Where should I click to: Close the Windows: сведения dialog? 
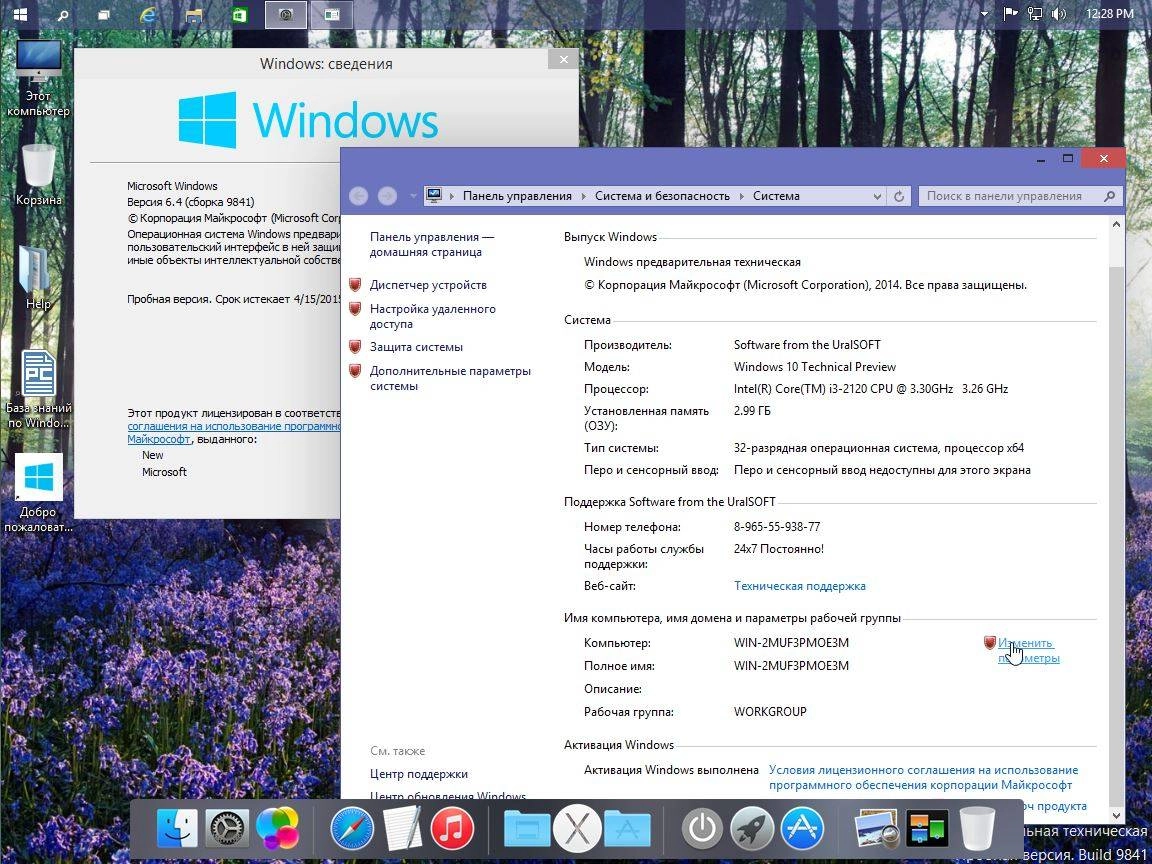click(564, 60)
